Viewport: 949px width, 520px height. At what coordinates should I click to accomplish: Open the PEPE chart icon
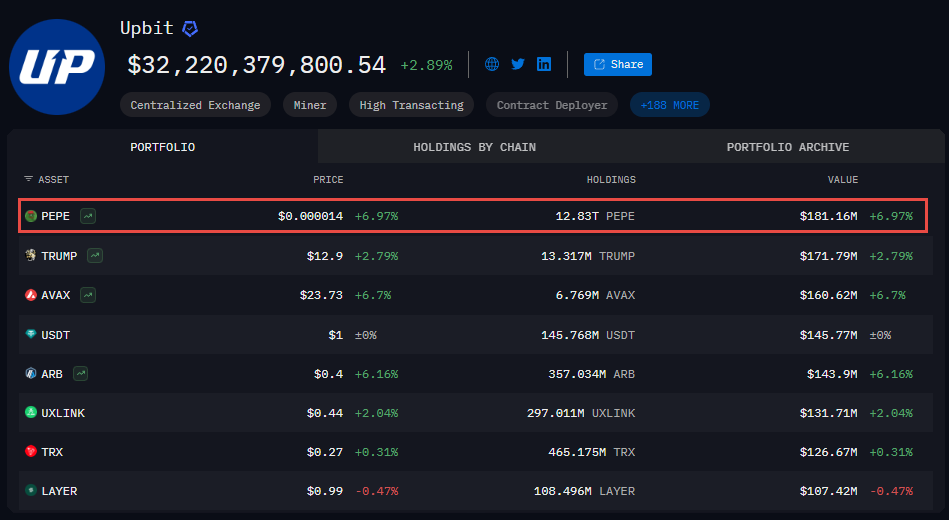click(88, 216)
